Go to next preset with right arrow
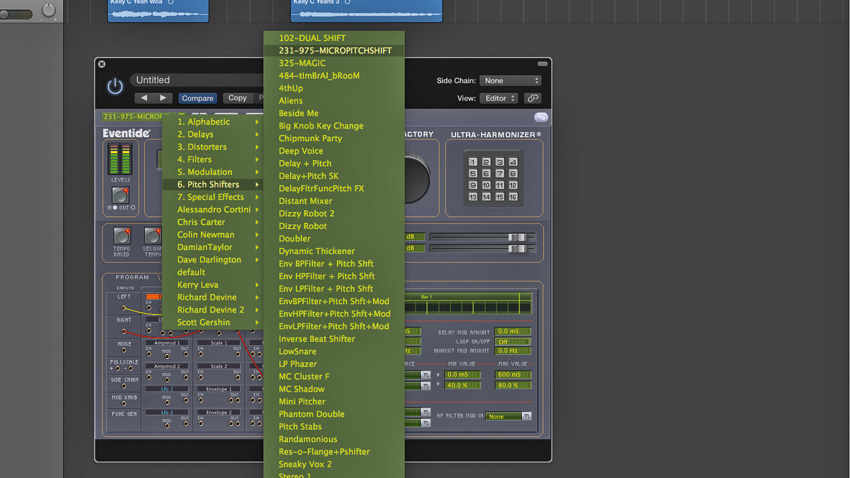The image size is (850, 478). (163, 98)
